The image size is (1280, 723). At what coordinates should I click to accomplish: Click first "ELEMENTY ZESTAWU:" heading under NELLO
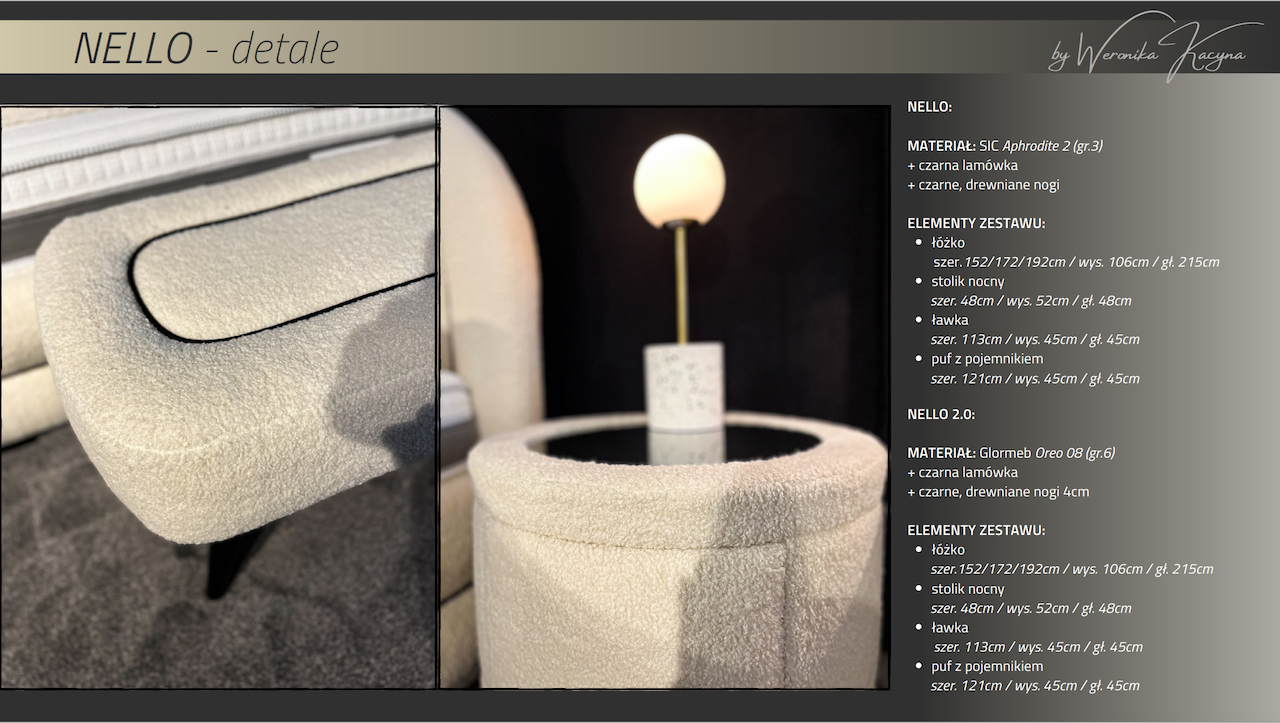tap(975, 223)
